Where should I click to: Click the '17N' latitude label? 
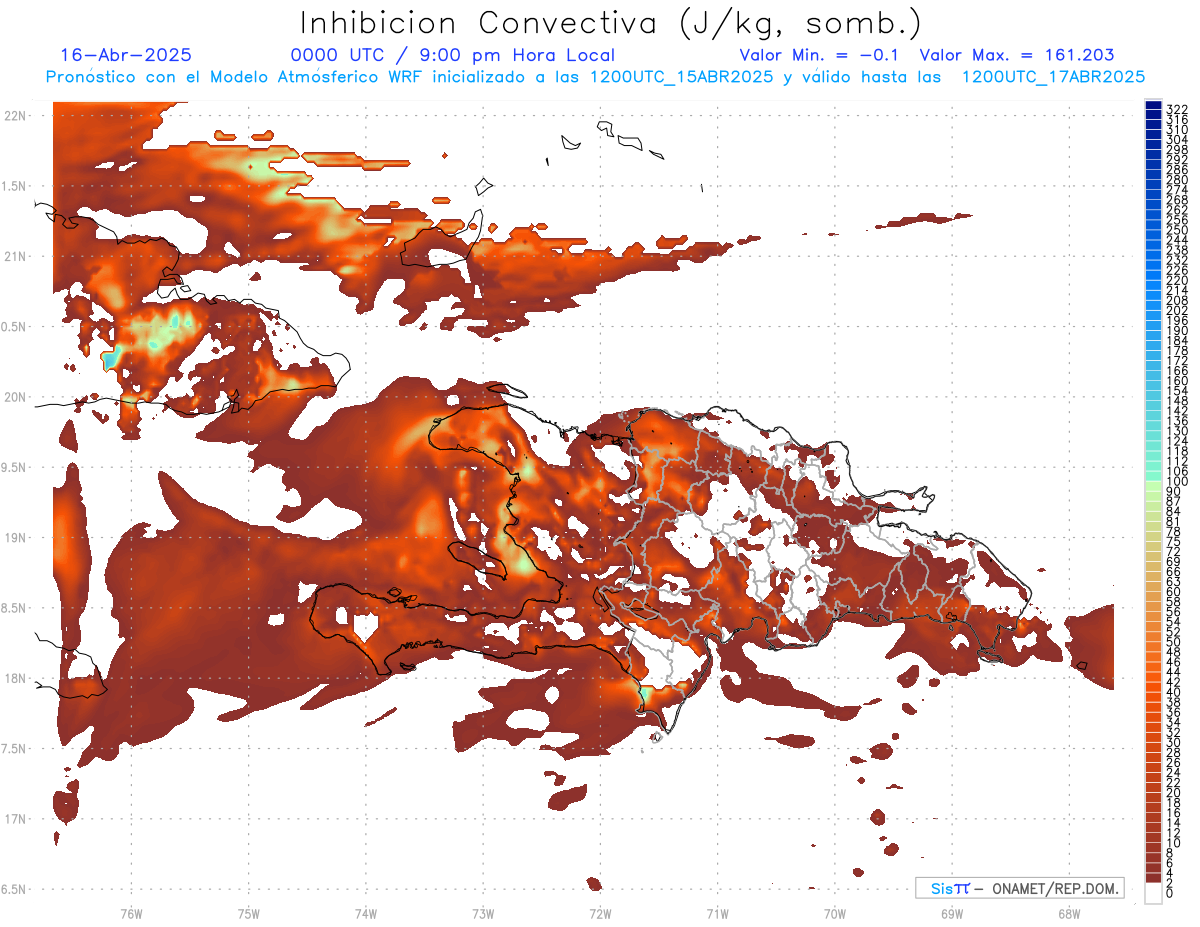coord(15,818)
